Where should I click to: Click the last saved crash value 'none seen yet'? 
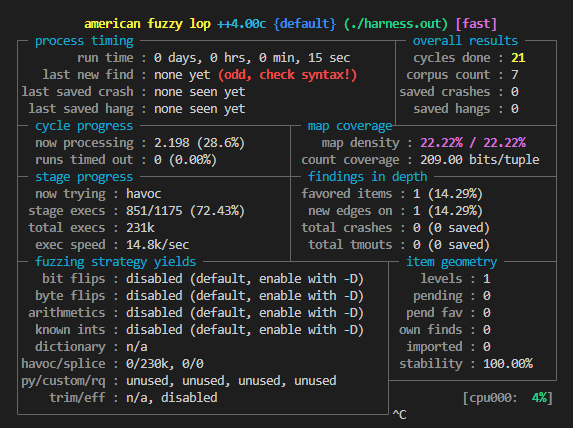point(200,92)
